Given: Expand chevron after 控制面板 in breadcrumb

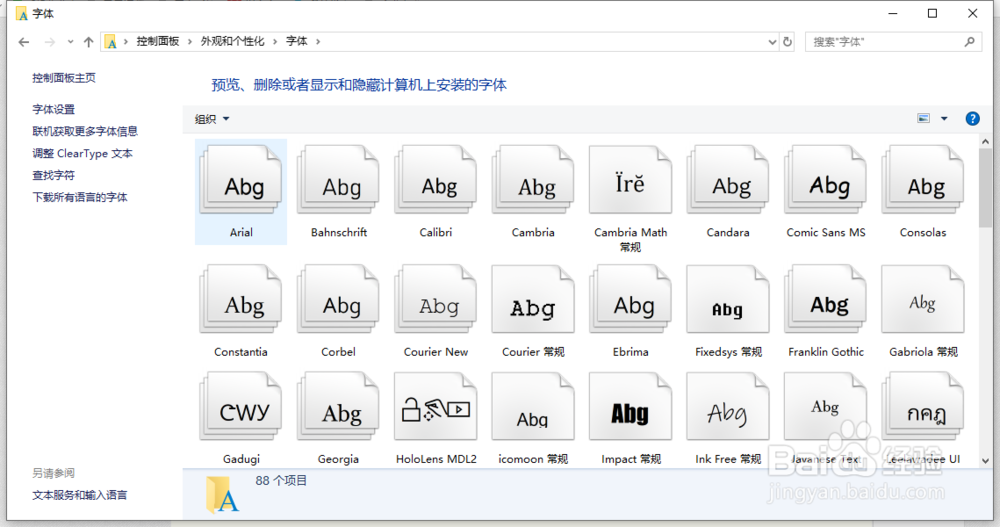Looking at the screenshot, I should [190, 41].
